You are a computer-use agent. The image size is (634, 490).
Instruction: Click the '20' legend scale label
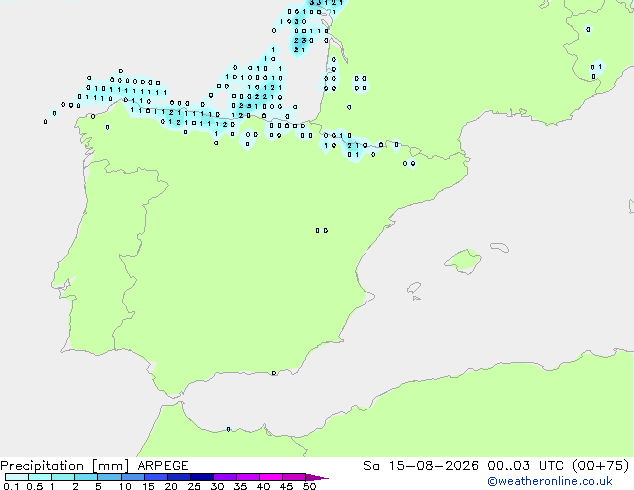coord(171,486)
